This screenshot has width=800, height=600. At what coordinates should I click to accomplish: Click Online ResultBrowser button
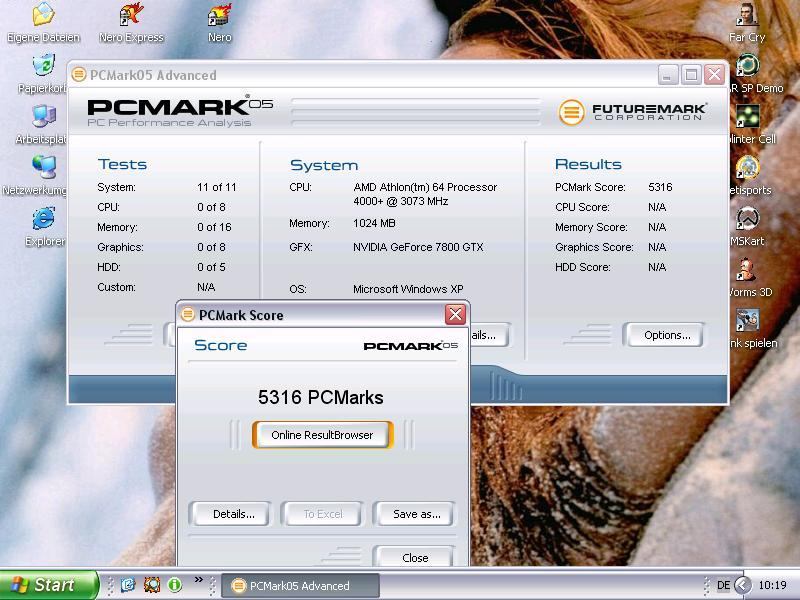coord(322,435)
